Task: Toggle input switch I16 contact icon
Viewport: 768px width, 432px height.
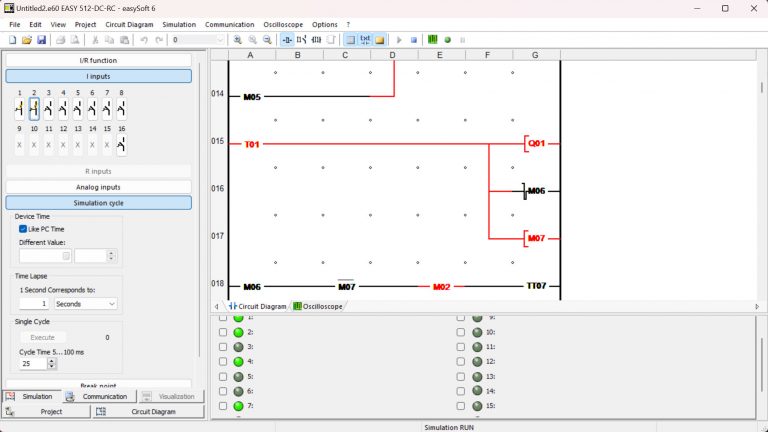Action: (x=121, y=145)
